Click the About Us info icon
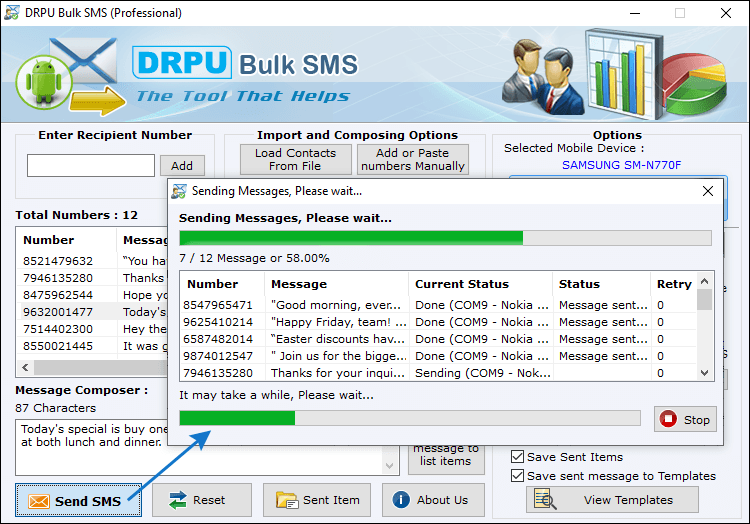 [x=401, y=500]
